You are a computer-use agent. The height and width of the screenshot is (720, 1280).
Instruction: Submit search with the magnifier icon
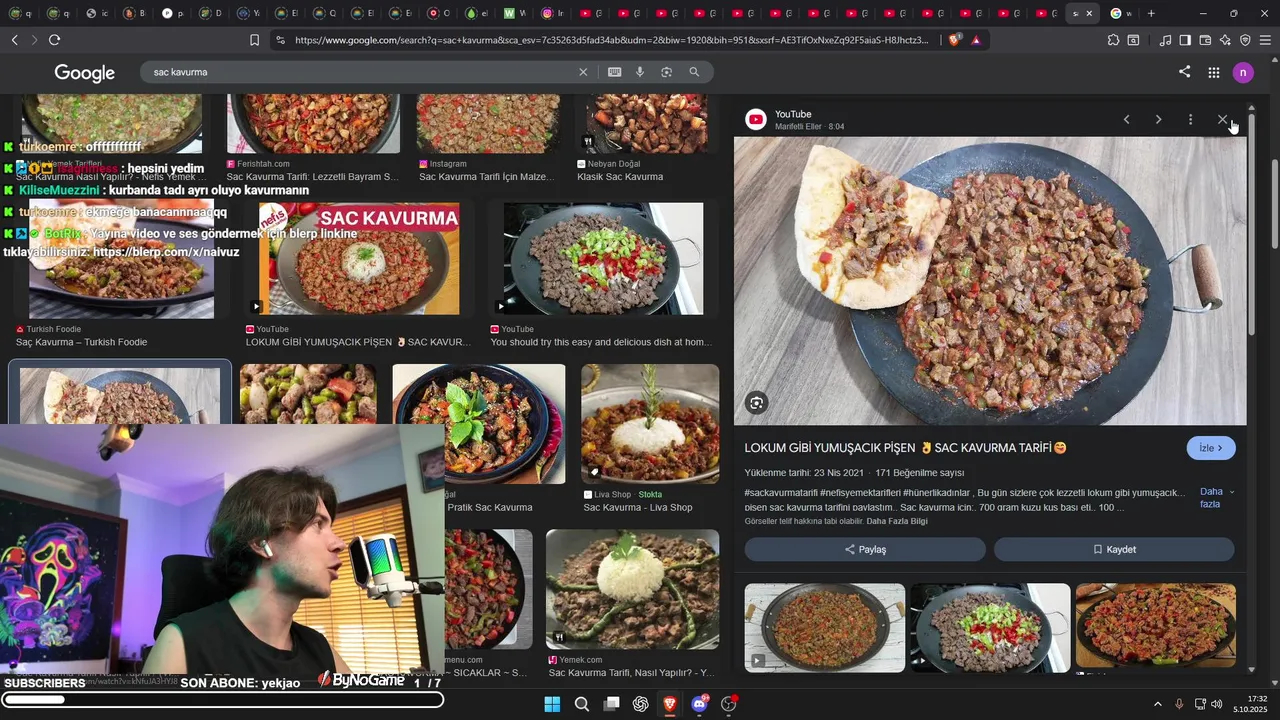coord(694,72)
